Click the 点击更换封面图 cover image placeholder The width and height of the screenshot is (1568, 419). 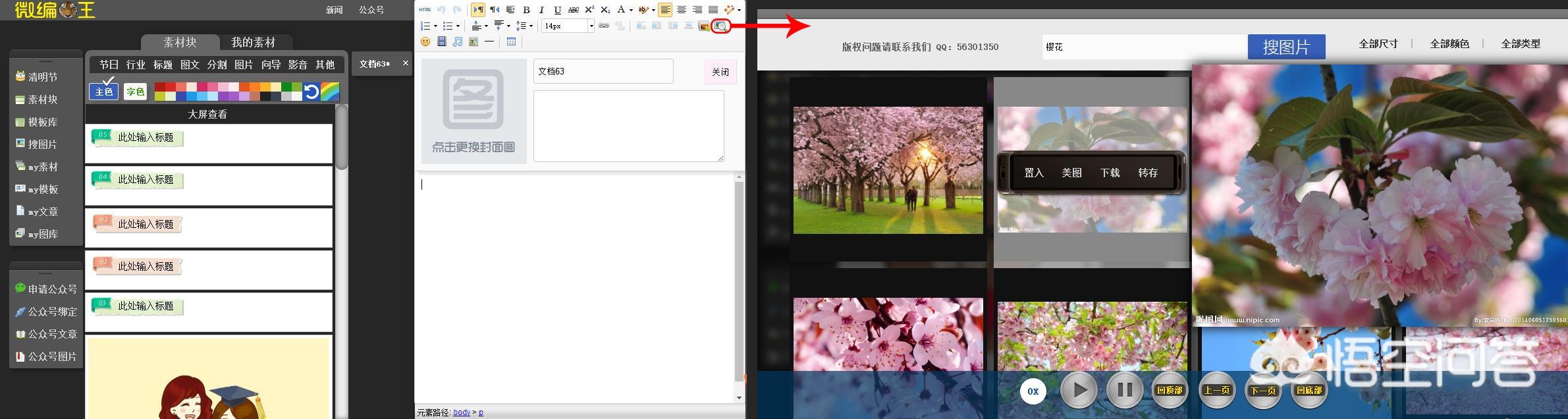[473, 111]
